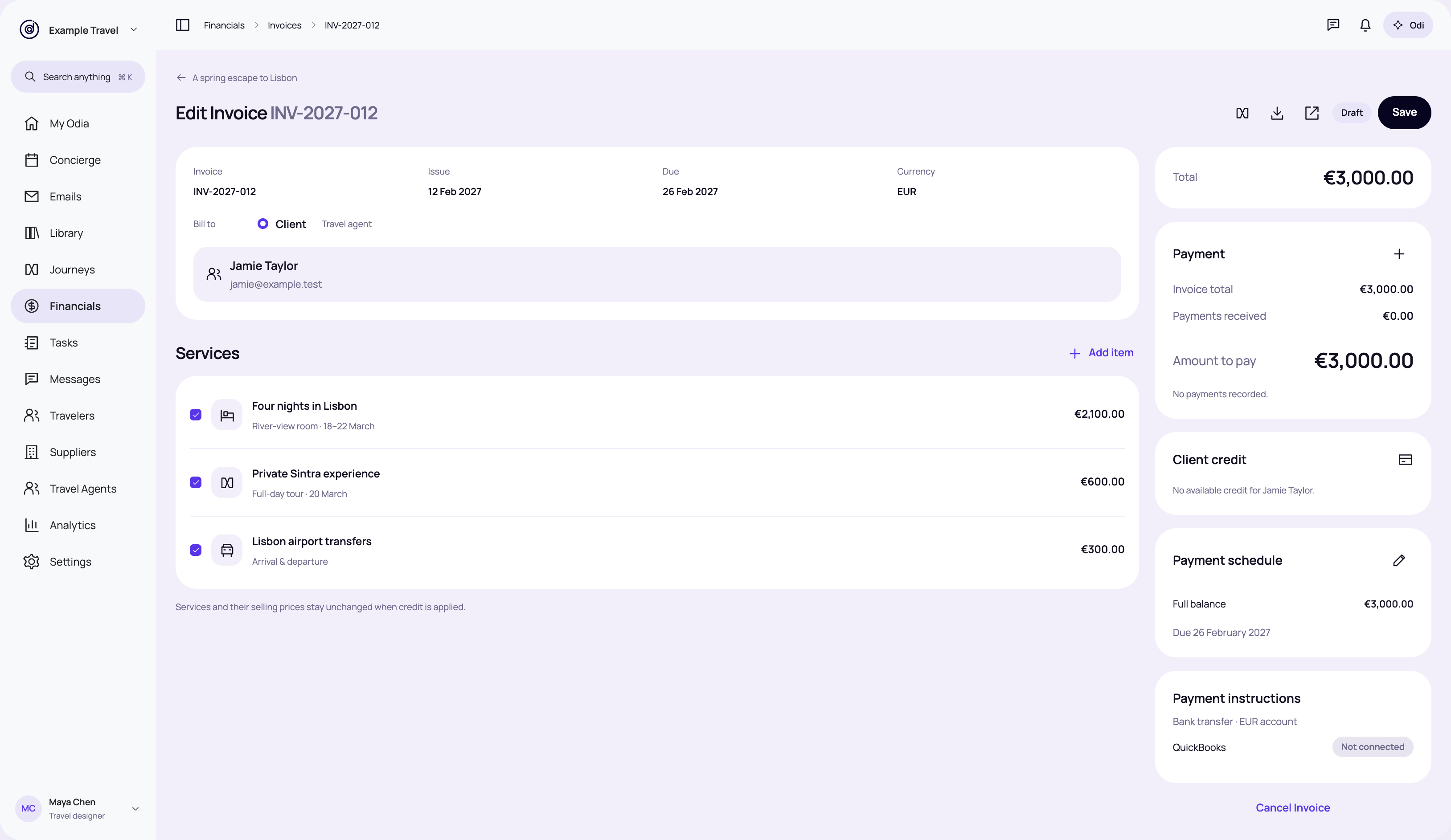
Task: Open the Currency EUR field
Action: tap(906, 192)
